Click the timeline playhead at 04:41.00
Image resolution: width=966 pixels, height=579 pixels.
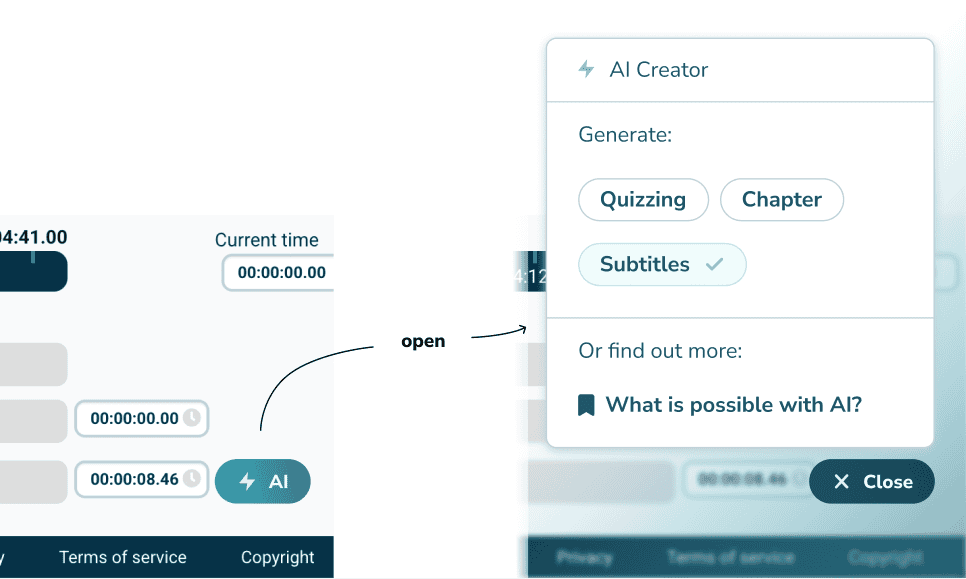click(x=33, y=258)
